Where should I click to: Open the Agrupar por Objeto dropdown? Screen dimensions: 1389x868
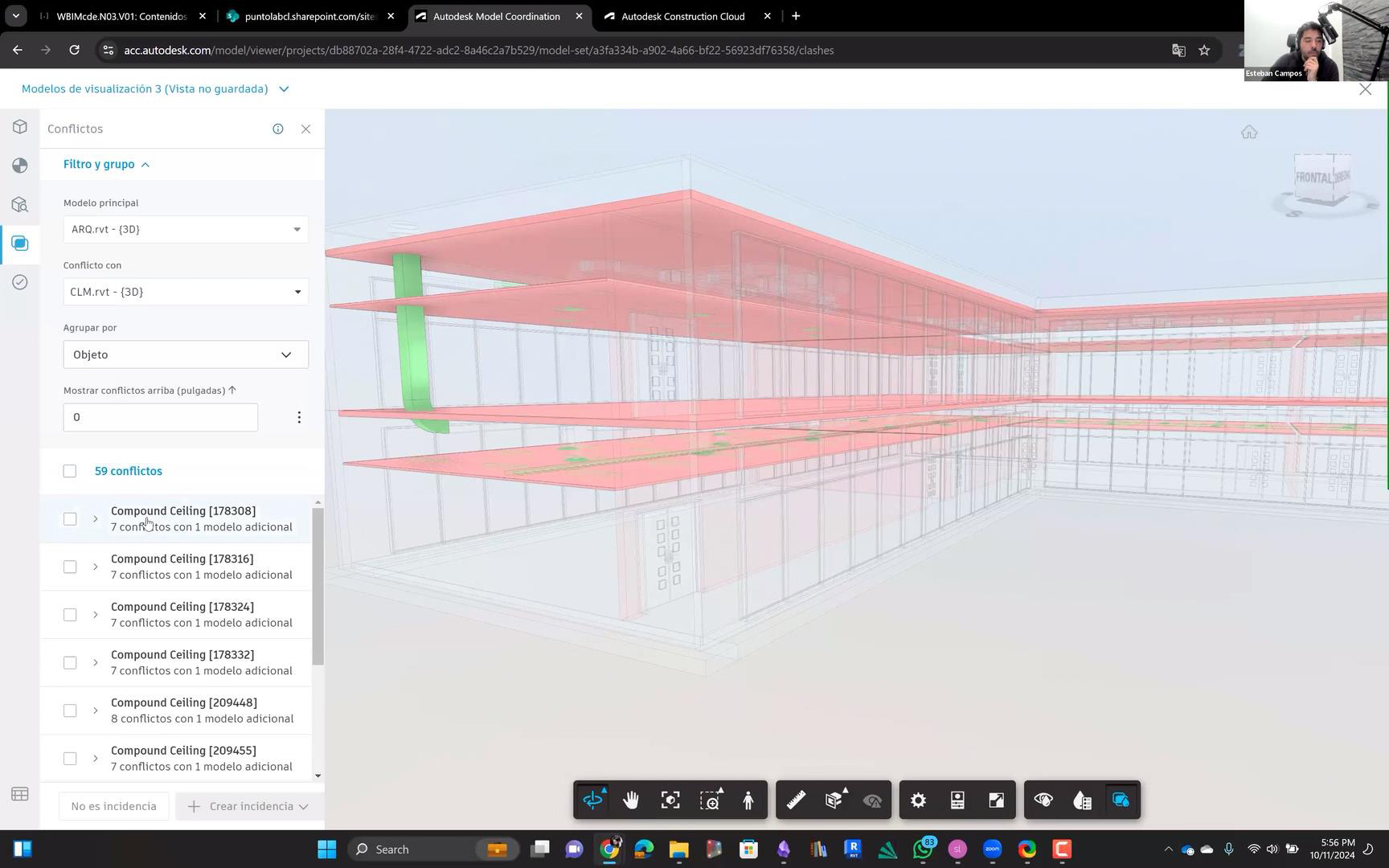coord(186,355)
